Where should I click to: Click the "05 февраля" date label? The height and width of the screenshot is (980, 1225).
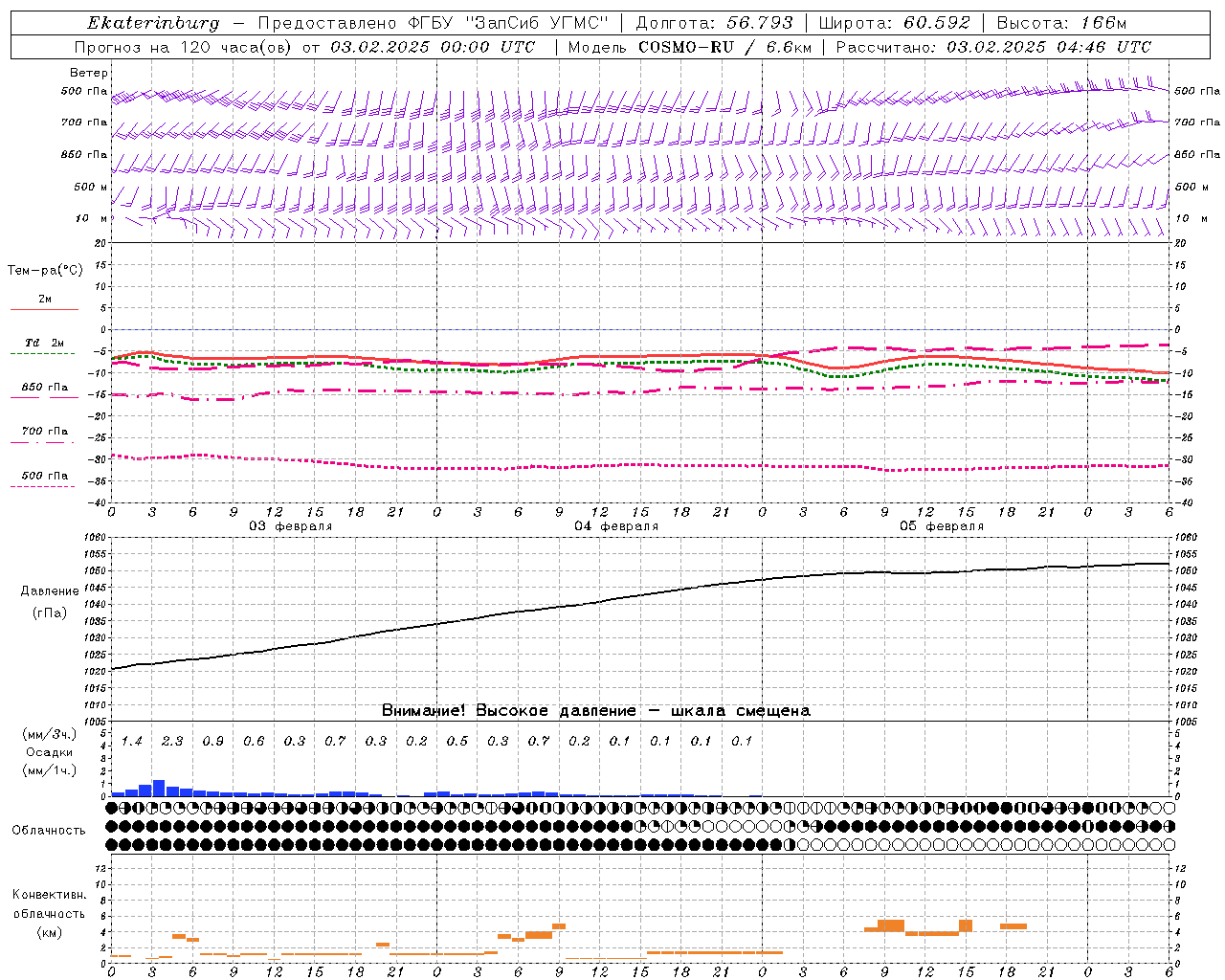tap(942, 526)
